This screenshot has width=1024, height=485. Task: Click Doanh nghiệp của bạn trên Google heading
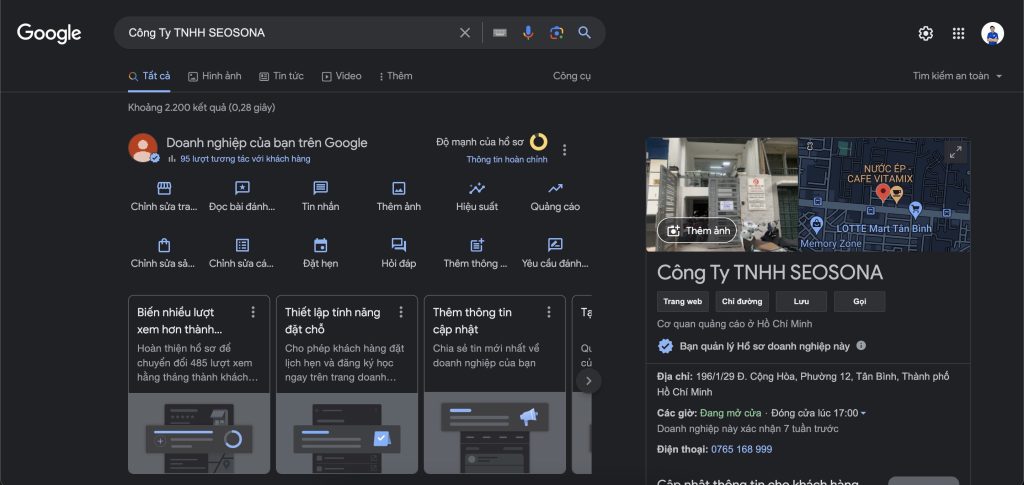[266, 142]
